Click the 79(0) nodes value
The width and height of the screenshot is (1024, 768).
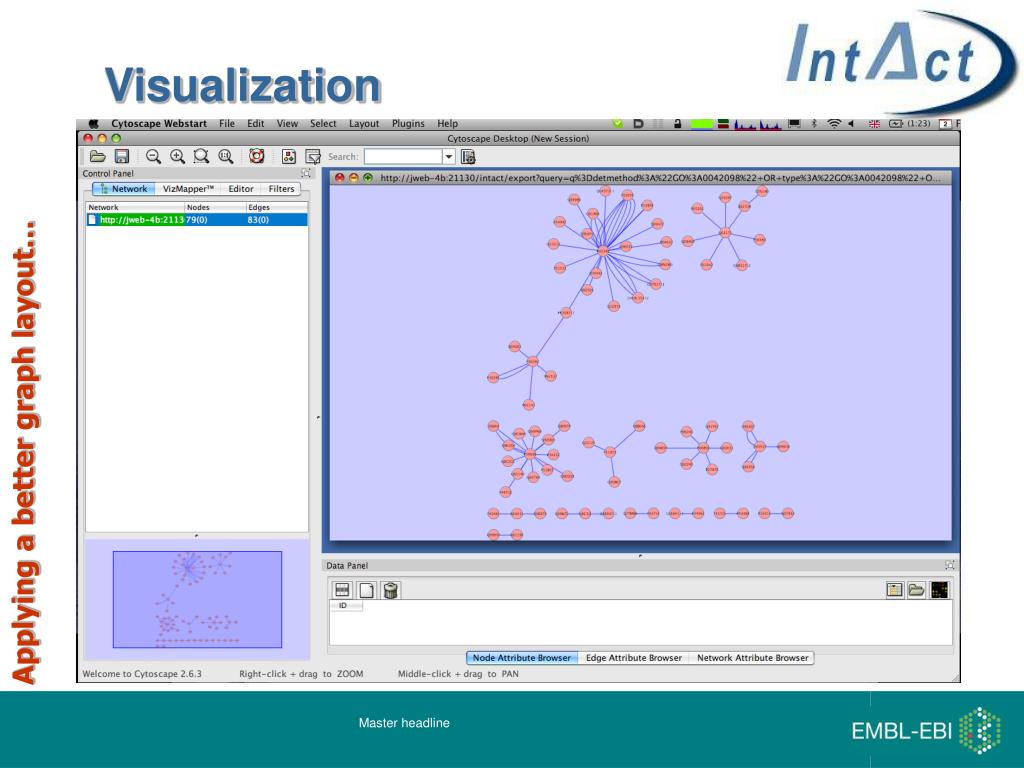pyautogui.click(x=197, y=220)
